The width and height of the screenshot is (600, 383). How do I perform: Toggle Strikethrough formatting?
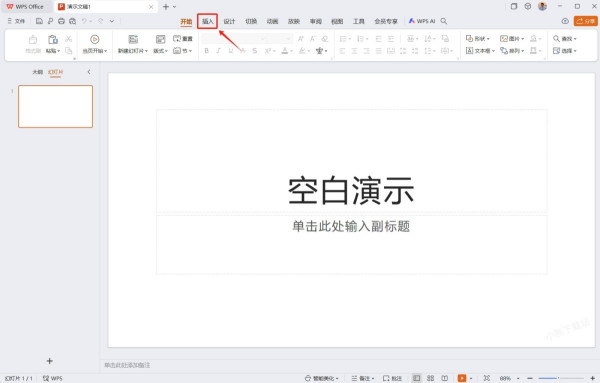[x=255, y=51]
